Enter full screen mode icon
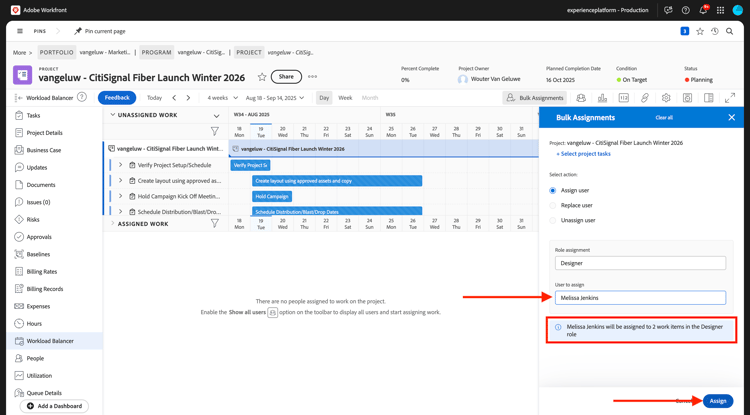This screenshot has height=415, width=750. click(730, 98)
